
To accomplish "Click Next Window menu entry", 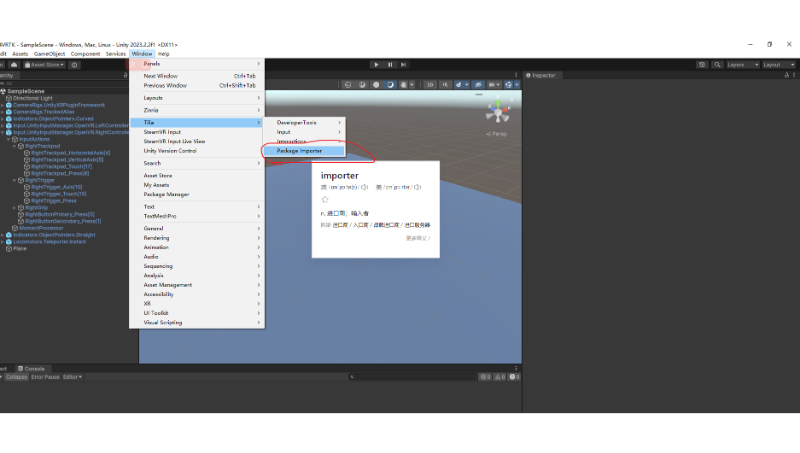I will pyautogui.click(x=196, y=76).
